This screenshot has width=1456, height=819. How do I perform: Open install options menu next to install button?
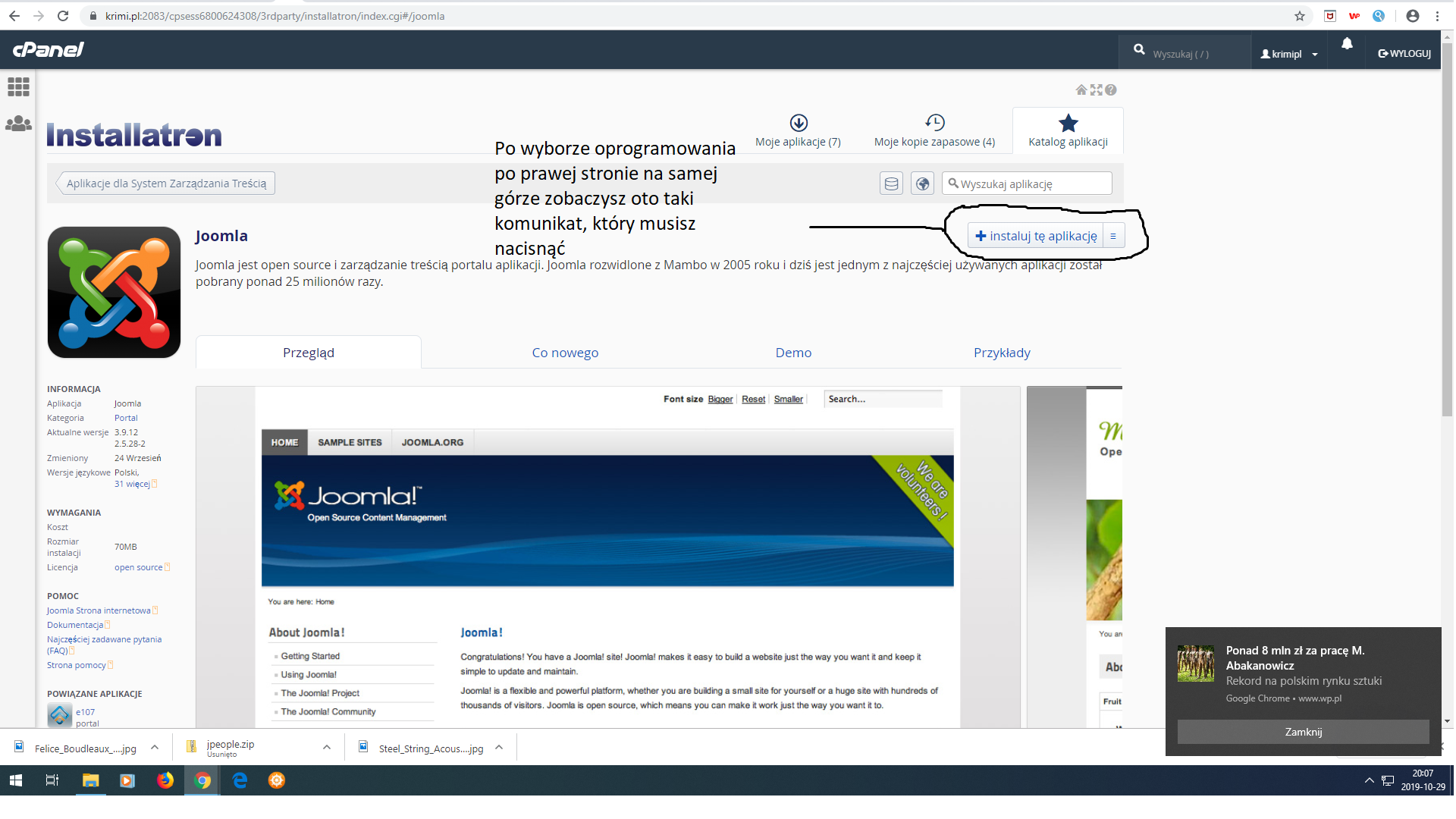pos(1113,236)
